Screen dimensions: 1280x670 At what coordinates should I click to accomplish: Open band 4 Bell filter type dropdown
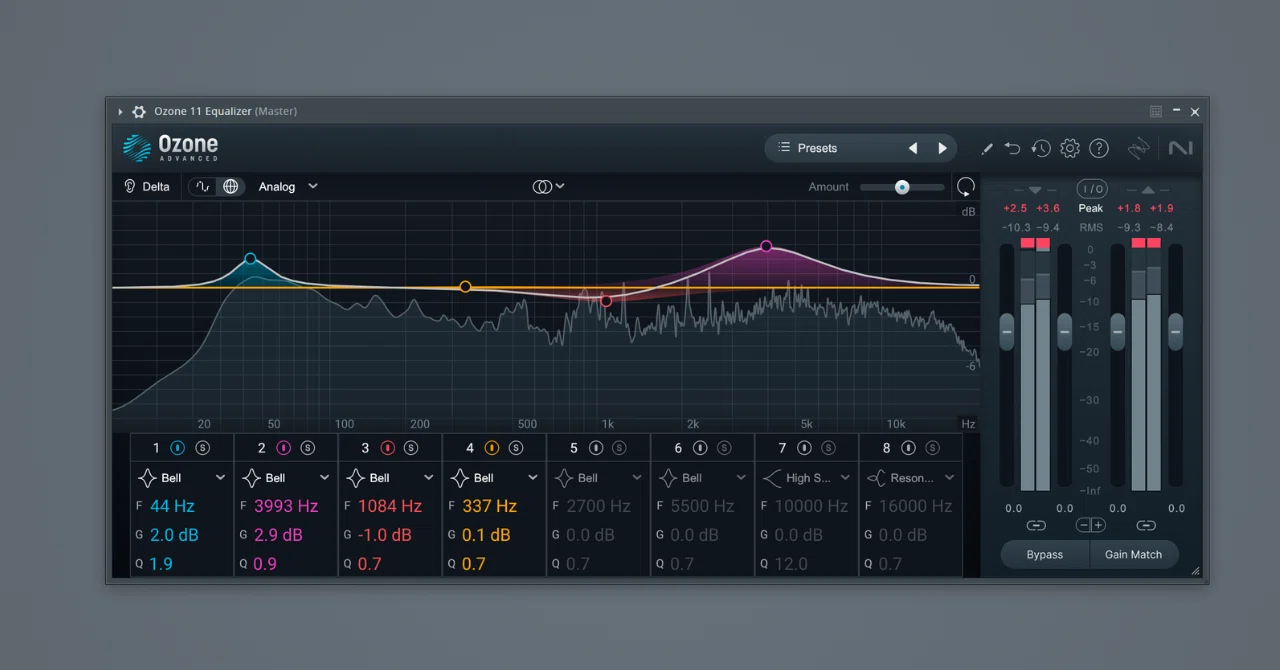tap(494, 478)
